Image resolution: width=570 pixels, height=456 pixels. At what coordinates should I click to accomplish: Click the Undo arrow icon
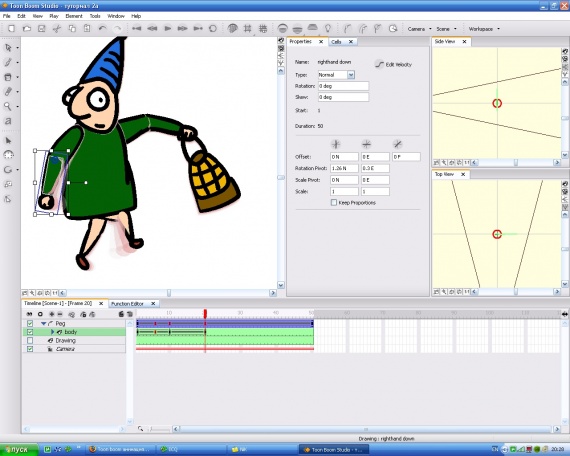(x=102, y=28)
